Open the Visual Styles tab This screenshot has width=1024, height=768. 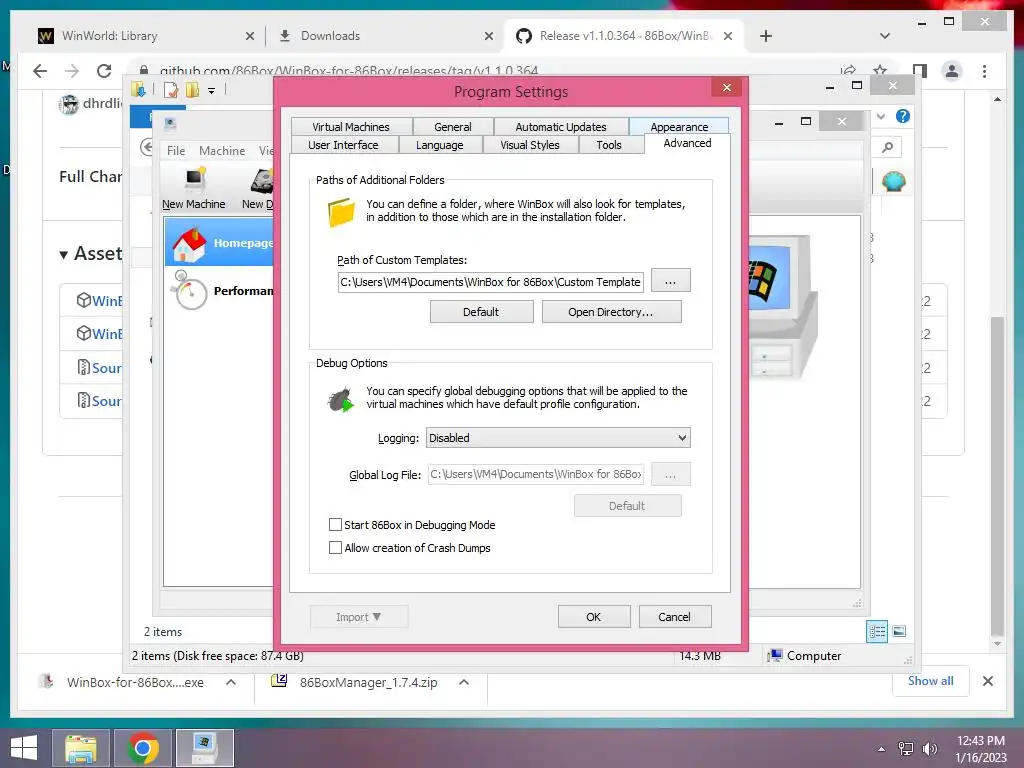[530, 145]
